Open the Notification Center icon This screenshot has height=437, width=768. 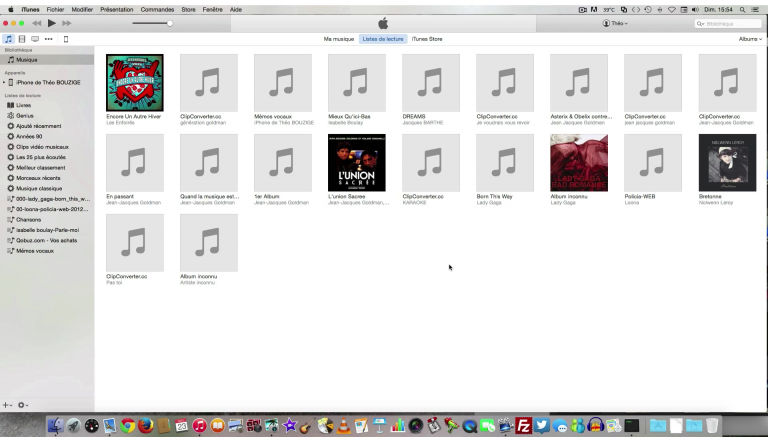click(757, 9)
